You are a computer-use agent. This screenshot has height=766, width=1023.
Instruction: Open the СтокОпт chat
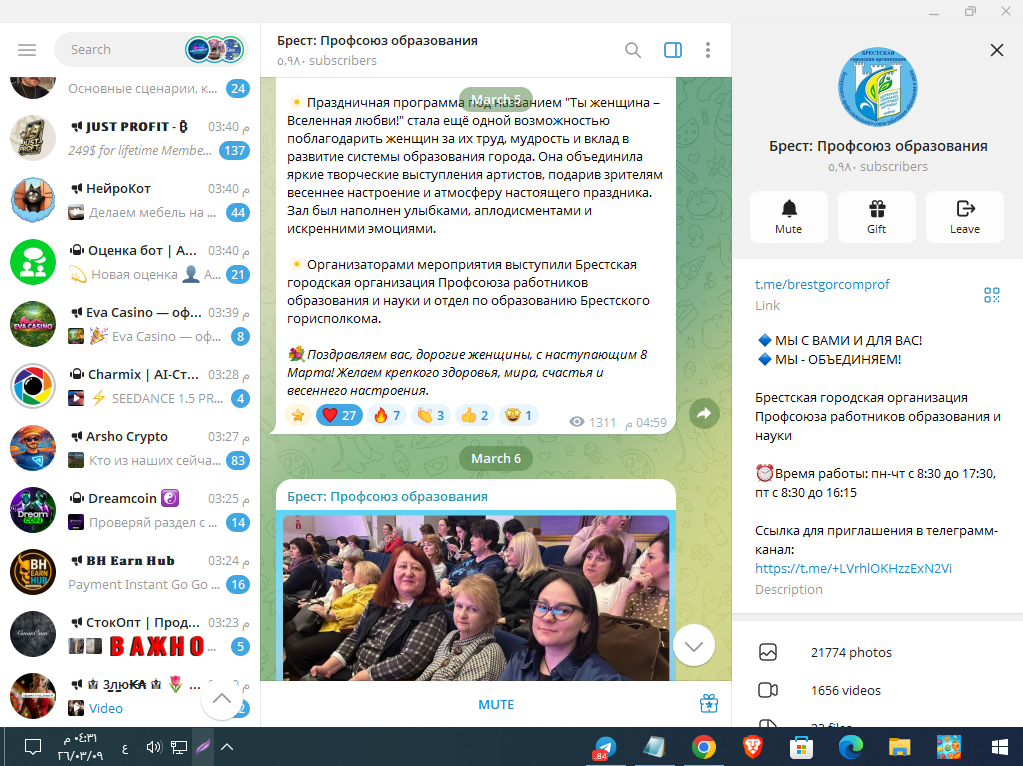pyautogui.click(x=130, y=634)
